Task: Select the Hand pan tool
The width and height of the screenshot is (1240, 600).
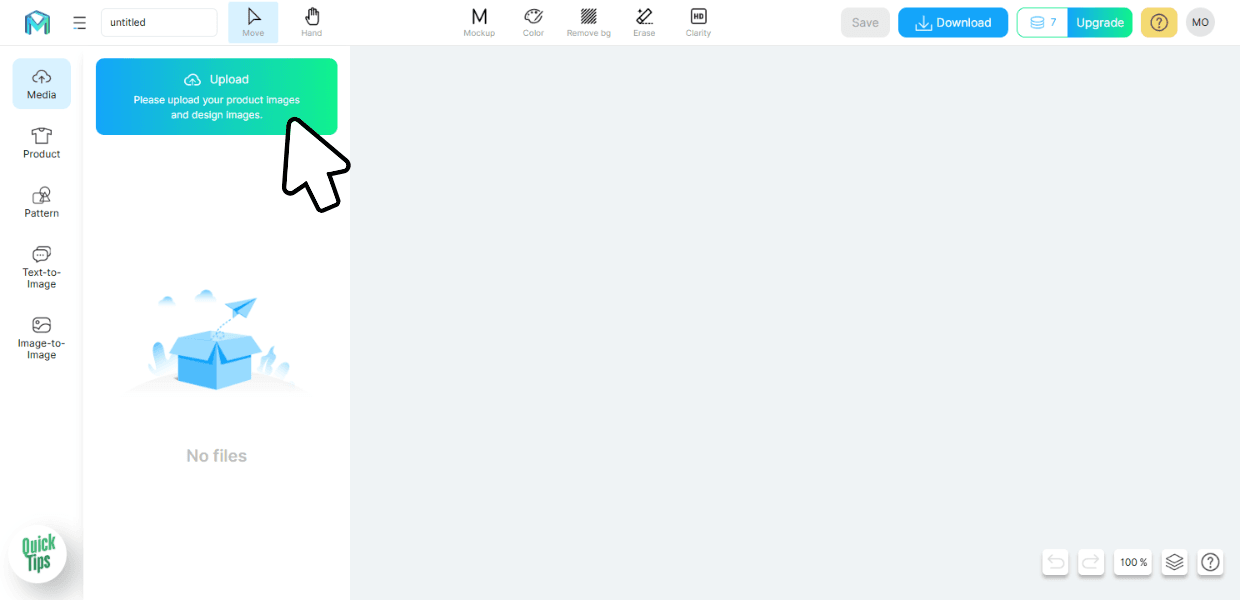Action: click(x=312, y=22)
